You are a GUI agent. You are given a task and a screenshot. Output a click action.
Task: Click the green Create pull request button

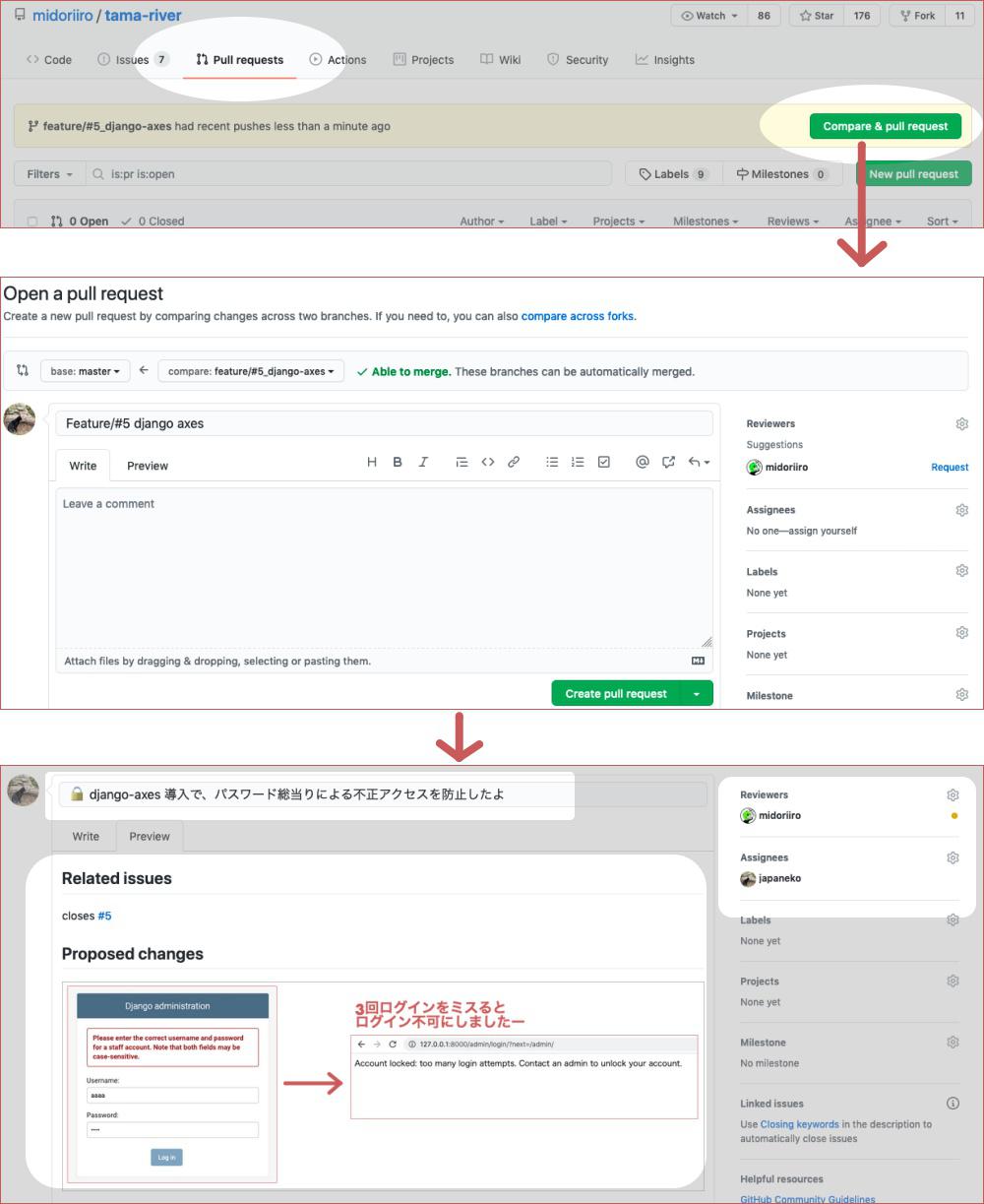point(616,693)
